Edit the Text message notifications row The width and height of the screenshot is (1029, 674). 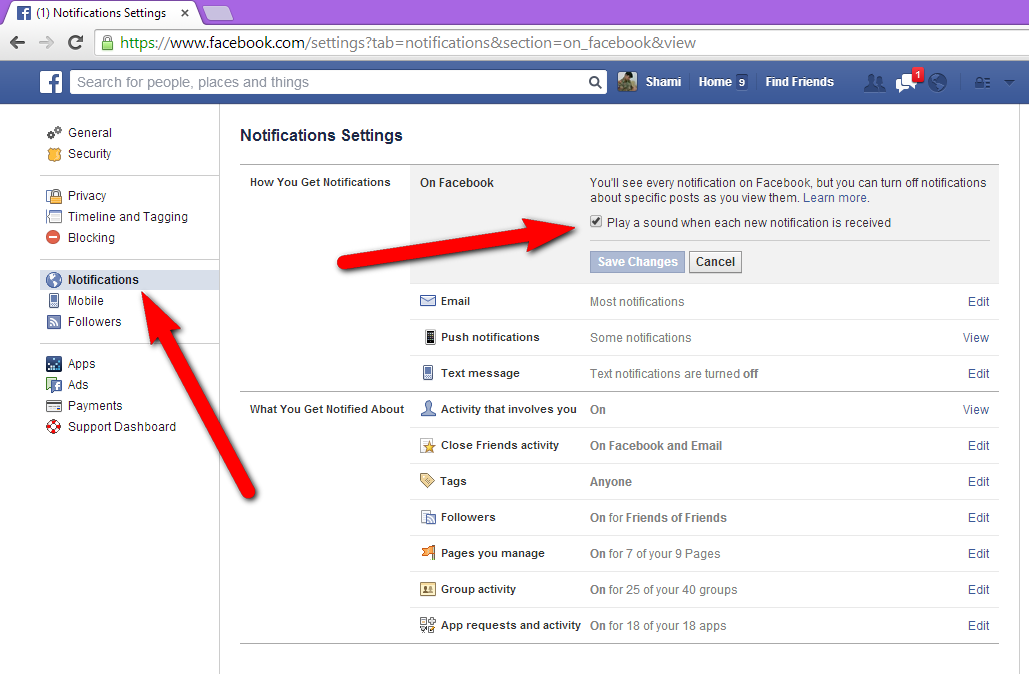point(978,374)
